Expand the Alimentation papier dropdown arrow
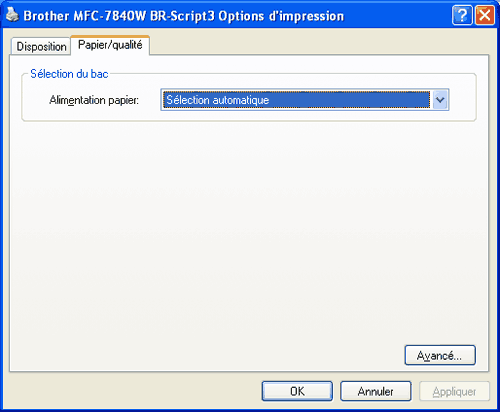Viewport: 500px width, 412px height. coord(440,100)
